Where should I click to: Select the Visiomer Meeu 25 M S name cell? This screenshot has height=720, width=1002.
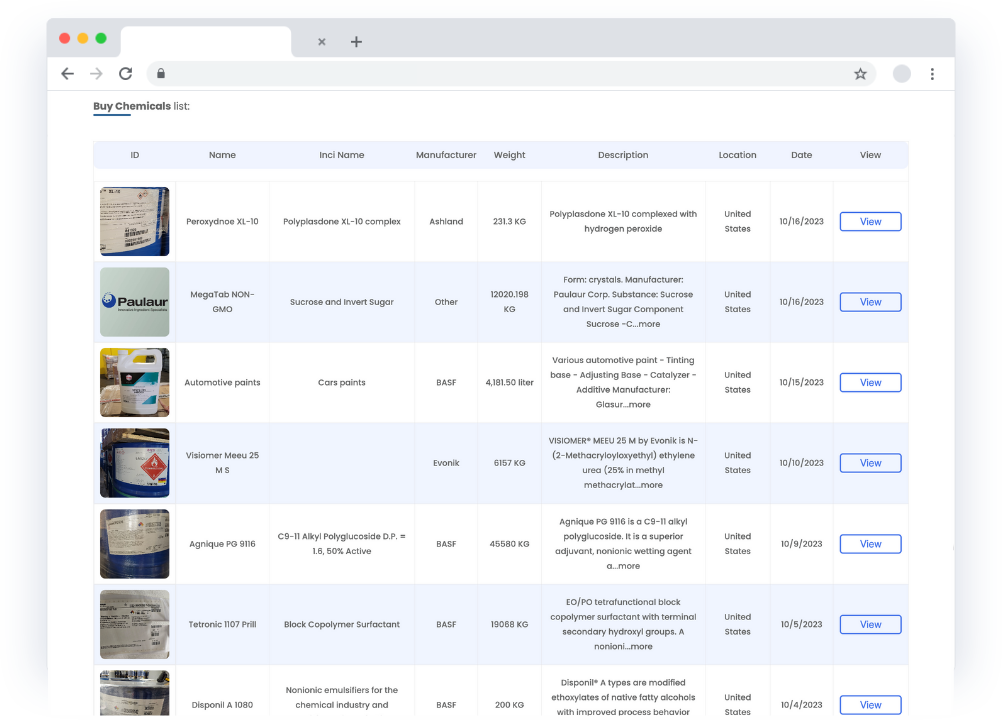[x=222, y=463]
